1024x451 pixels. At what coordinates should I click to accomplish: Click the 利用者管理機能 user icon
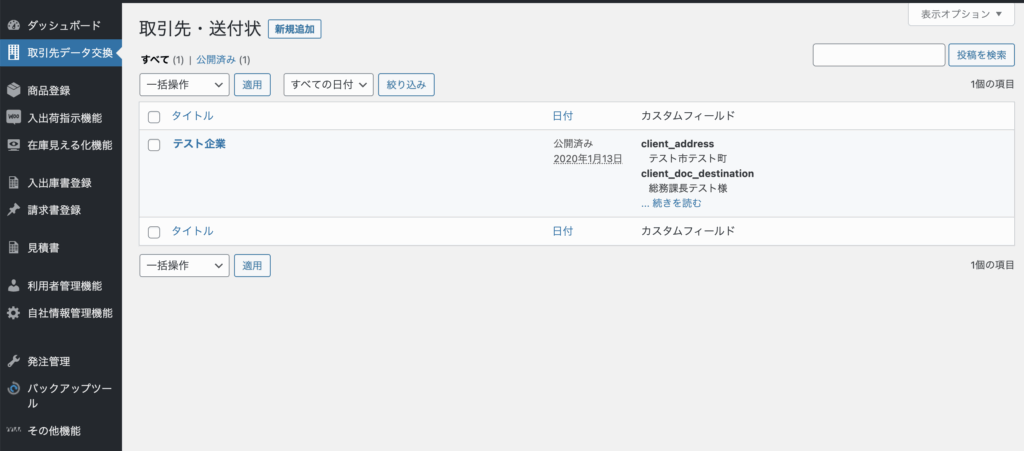(13, 286)
